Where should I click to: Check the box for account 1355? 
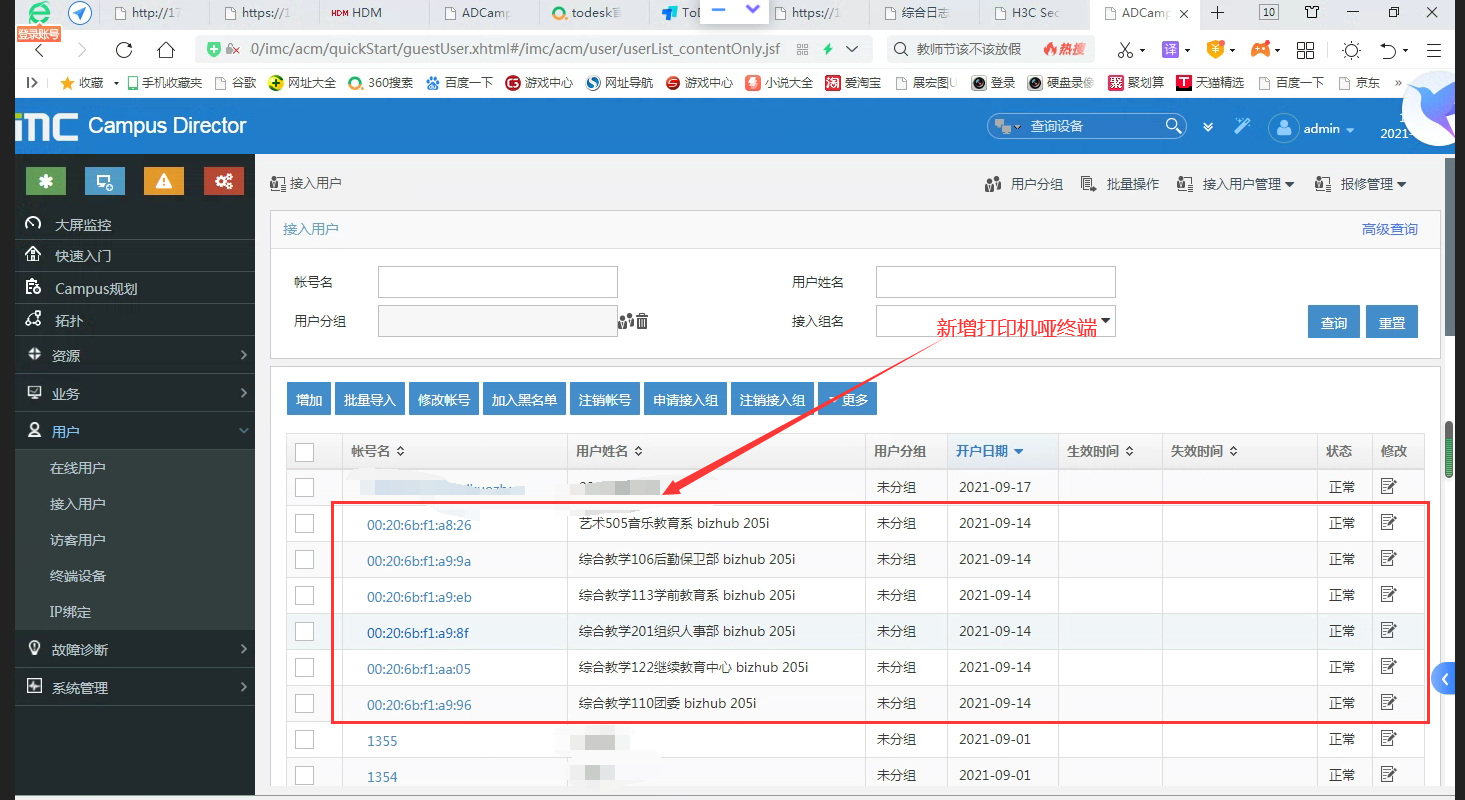pyautogui.click(x=305, y=739)
